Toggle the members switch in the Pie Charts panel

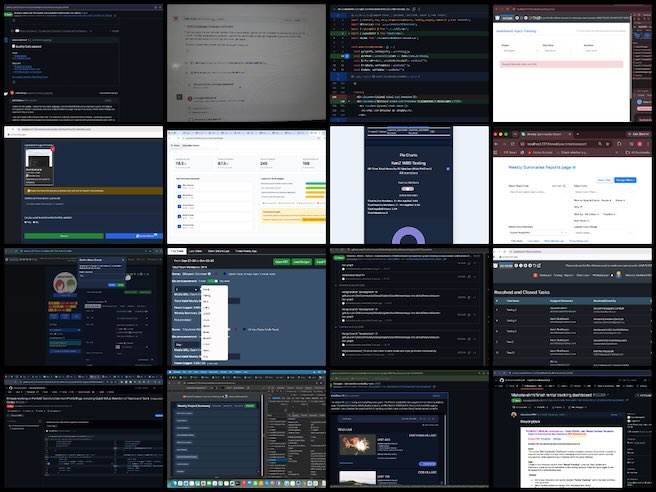point(407,189)
